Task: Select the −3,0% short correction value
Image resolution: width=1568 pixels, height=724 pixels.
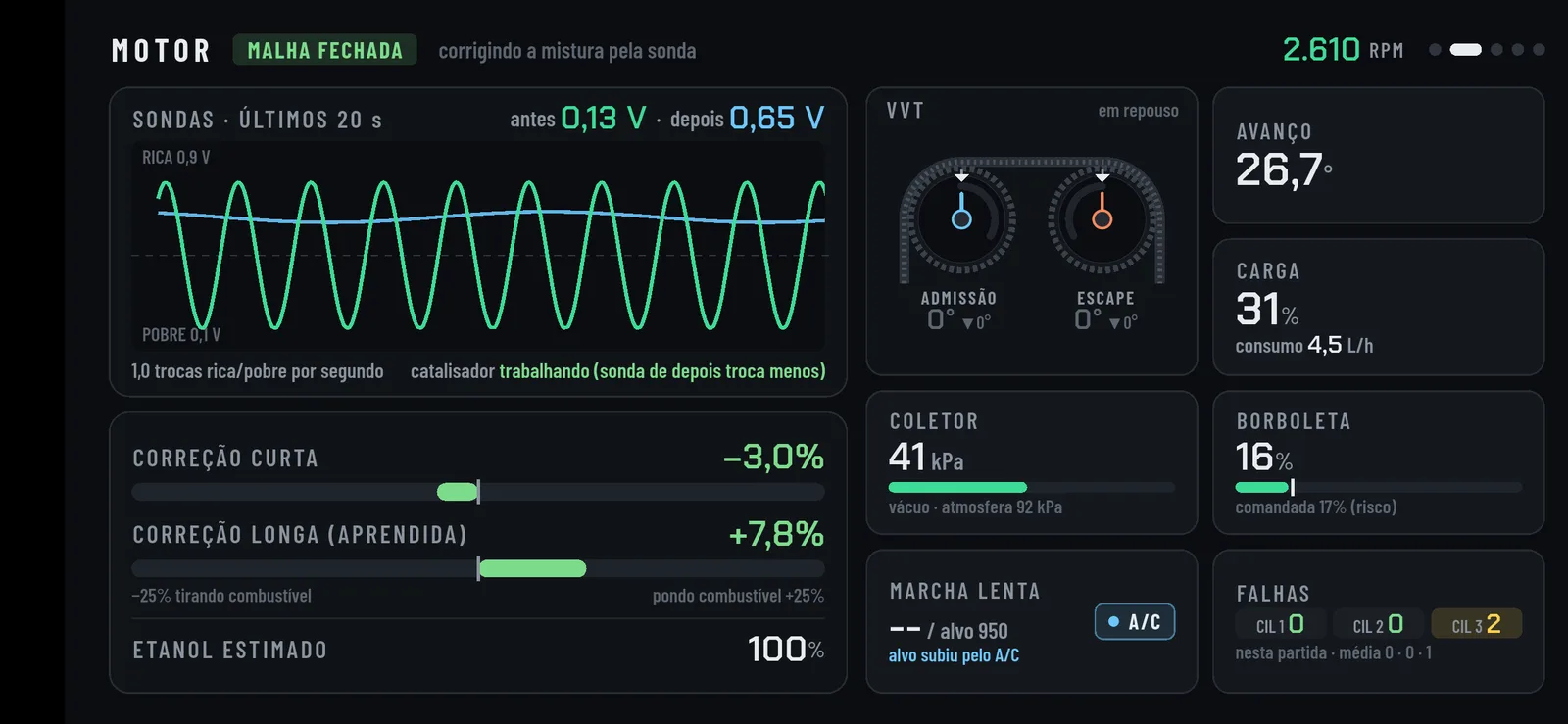Action: [x=773, y=457]
